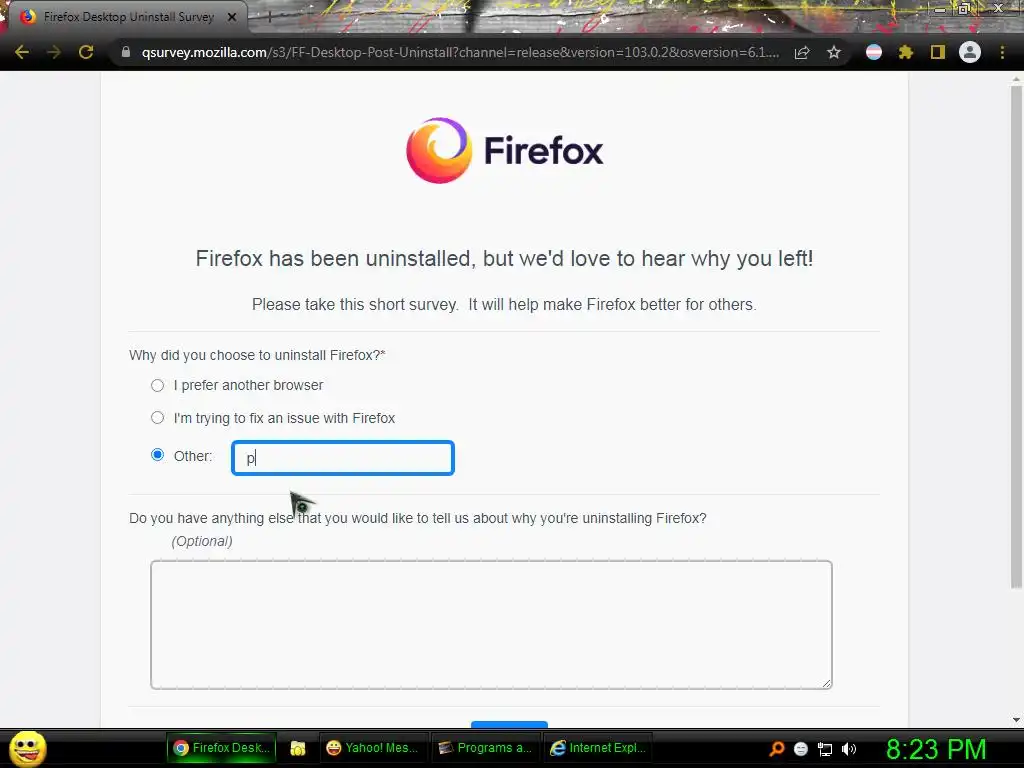Screen dimensions: 1024x768
Task: Open Internet Explorer taskbar item
Action: coord(598,748)
